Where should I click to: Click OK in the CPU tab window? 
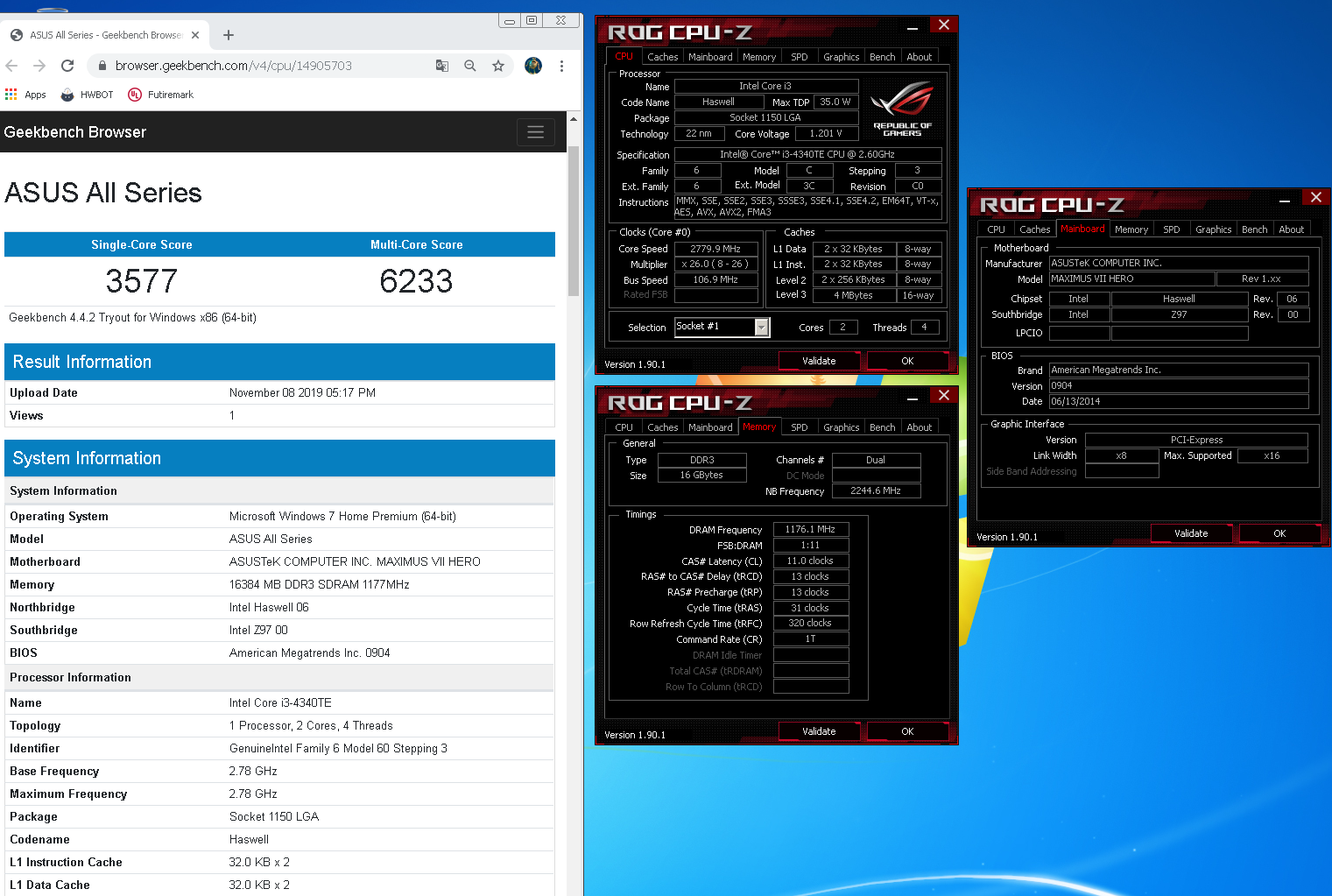tap(907, 361)
